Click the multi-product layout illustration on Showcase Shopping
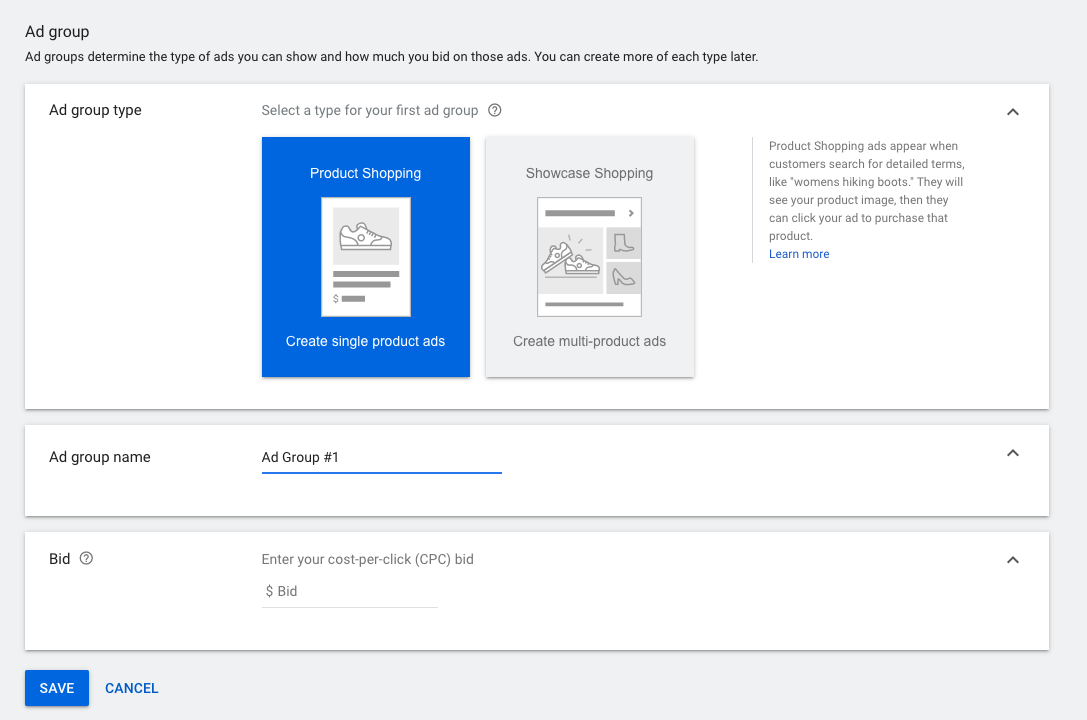 (x=589, y=256)
